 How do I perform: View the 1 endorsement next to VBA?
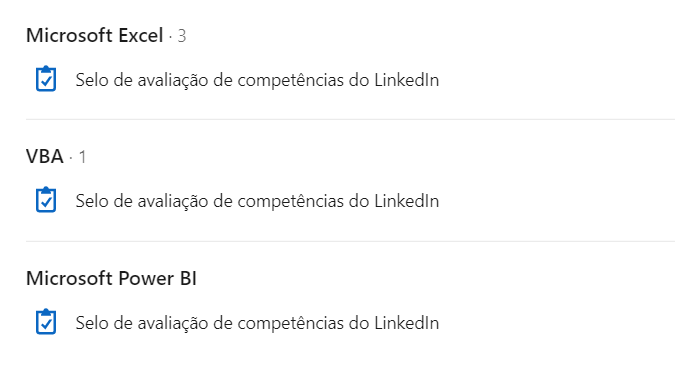tap(82, 158)
